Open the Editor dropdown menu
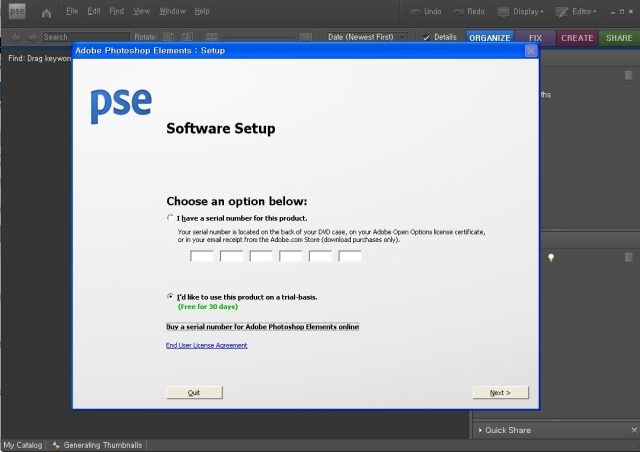 [576, 12]
